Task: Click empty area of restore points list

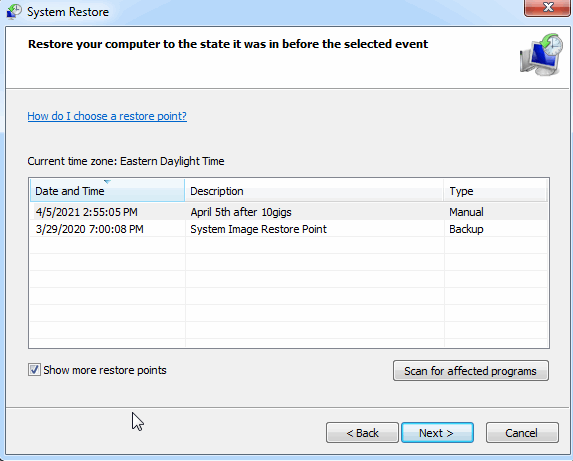Action: 289,292
